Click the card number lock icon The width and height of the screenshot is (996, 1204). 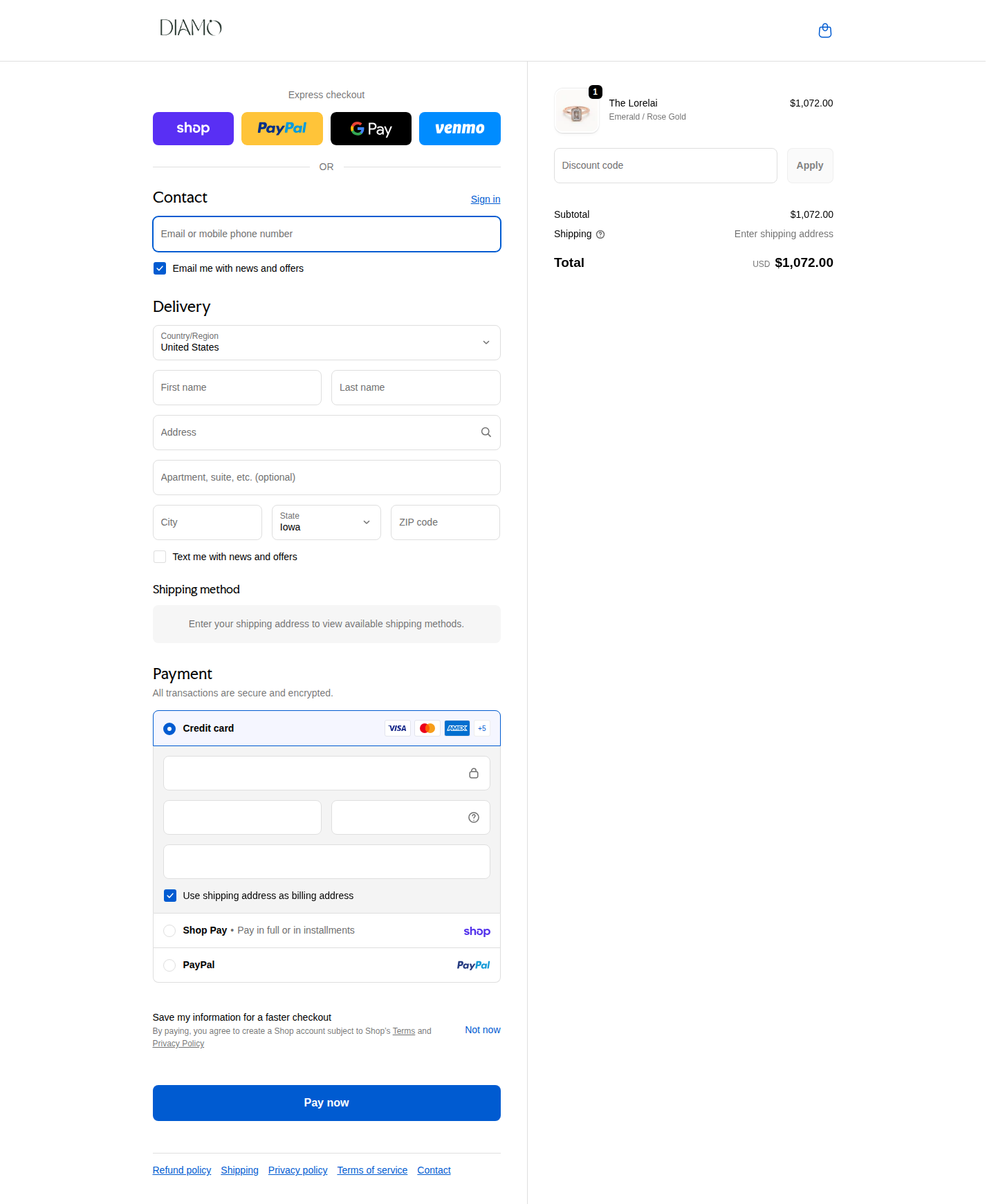coord(474,773)
